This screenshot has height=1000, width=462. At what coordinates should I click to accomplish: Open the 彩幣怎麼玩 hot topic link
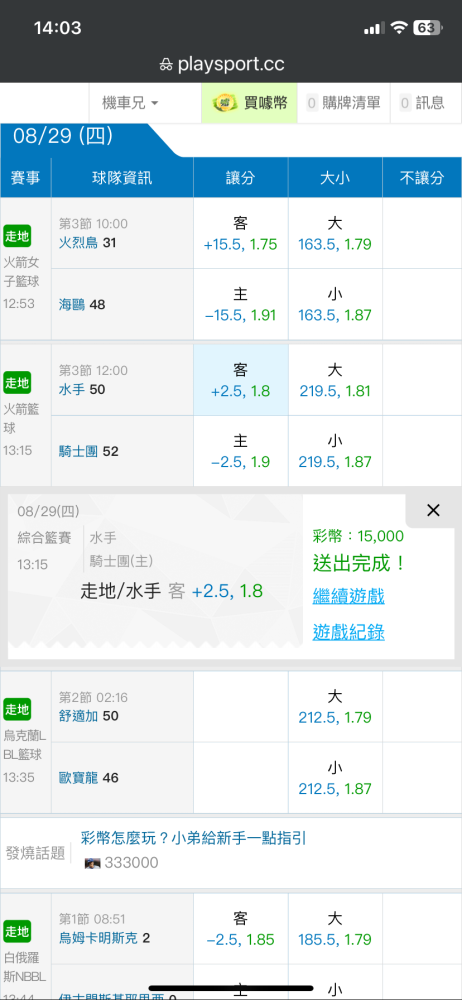[x=194, y=837]
